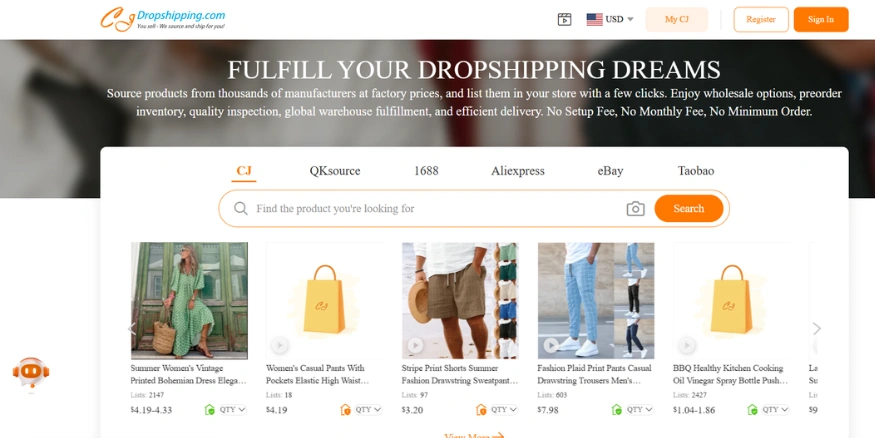Open Summer Women's Vintage Bohemian Dress title
This screenshot has width=875, height=438.
(188, 374)
